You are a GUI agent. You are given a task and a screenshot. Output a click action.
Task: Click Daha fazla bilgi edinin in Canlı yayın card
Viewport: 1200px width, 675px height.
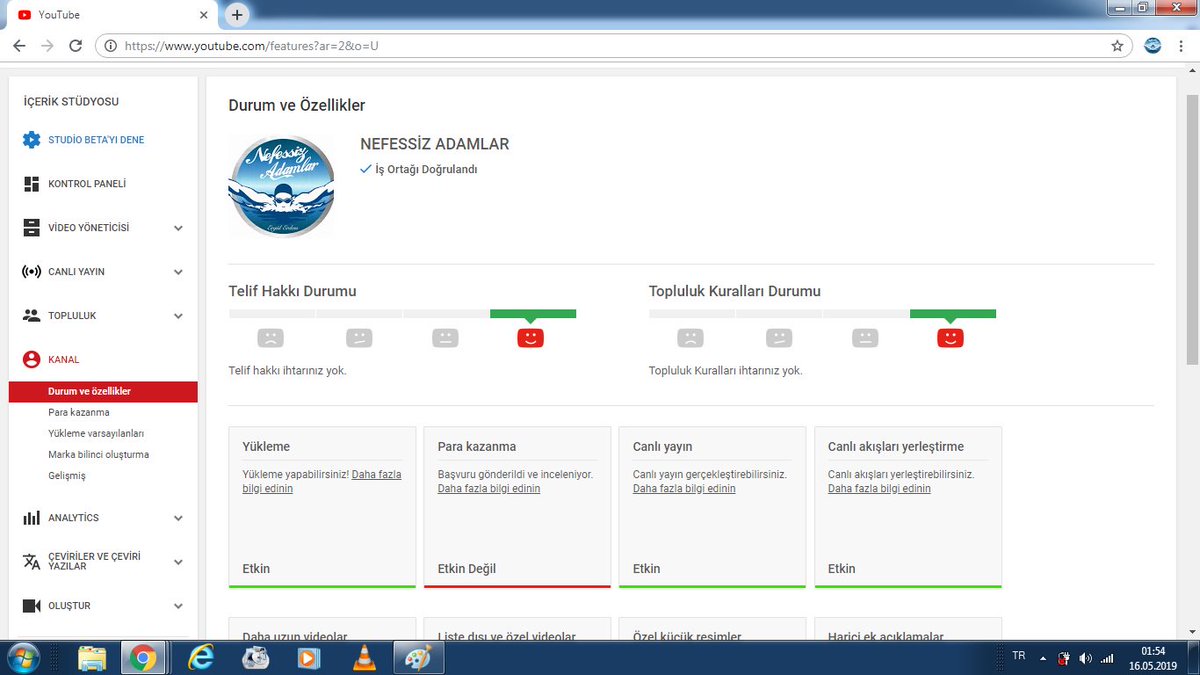pyautogui.click(x=684, y=489)
